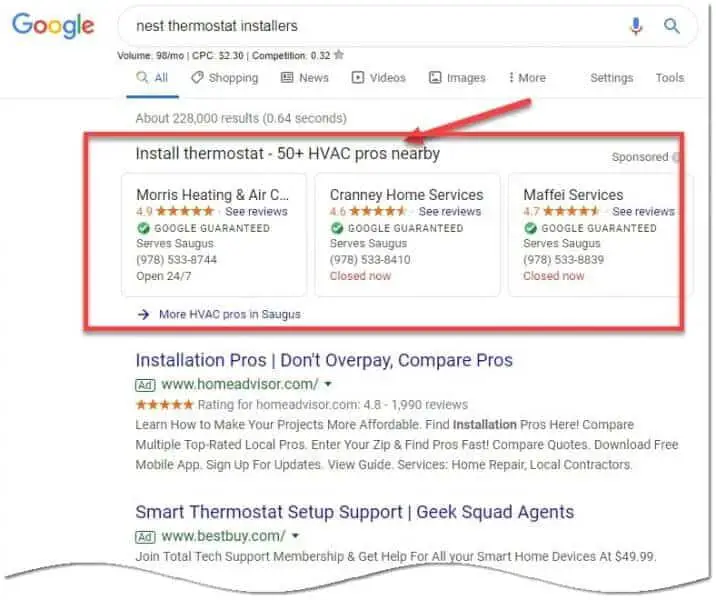
Task: Switch to the Videos tab
Action: tap(379, 78)
